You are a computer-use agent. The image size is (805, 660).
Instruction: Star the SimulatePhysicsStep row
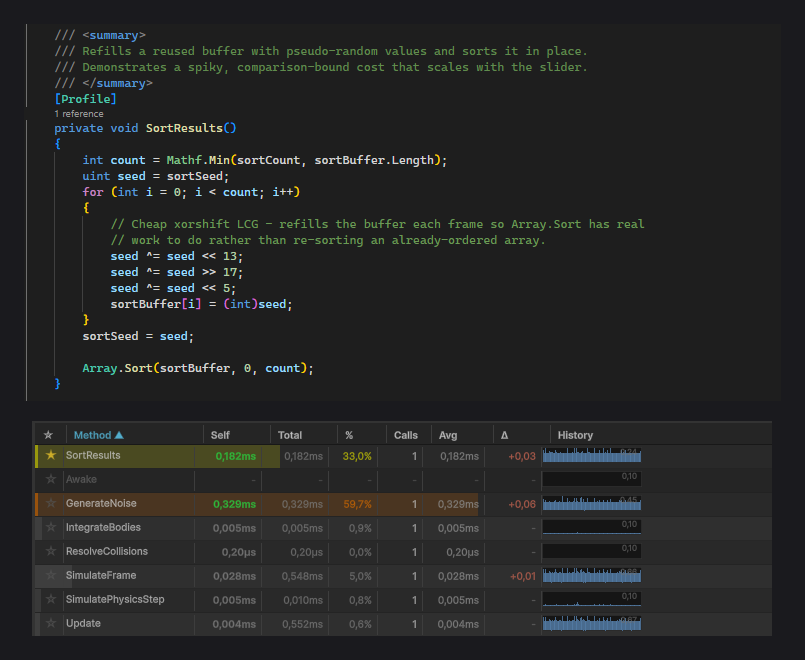(51, 599)
